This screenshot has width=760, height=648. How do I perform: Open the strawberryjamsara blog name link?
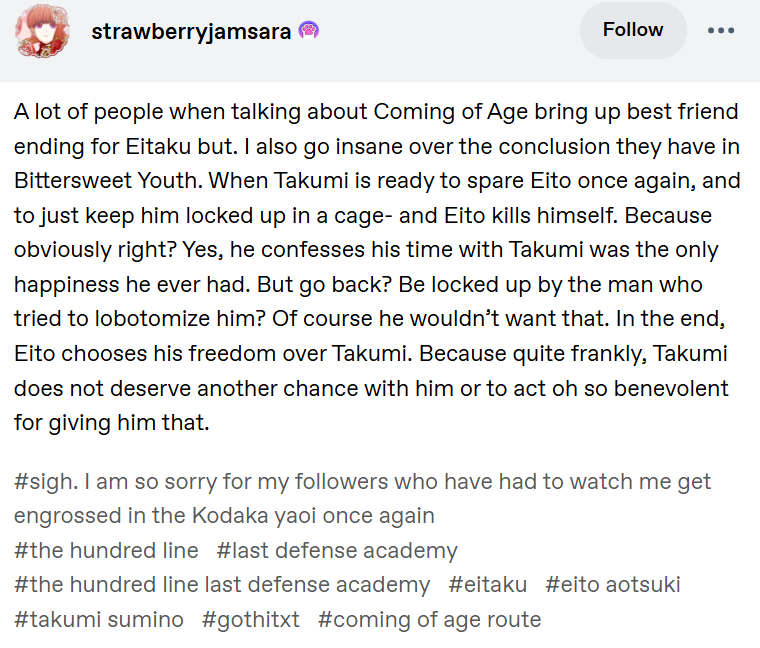pyautogui.click(x=191, y=32)
